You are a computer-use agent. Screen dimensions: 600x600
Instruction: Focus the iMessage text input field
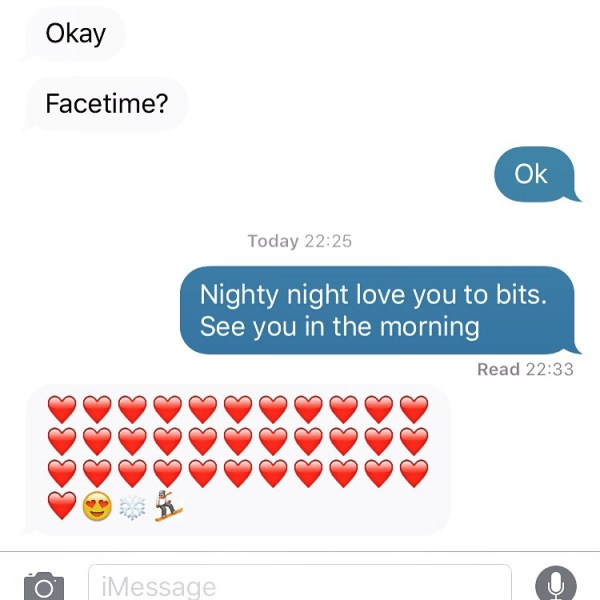click(x=300, y=583)
